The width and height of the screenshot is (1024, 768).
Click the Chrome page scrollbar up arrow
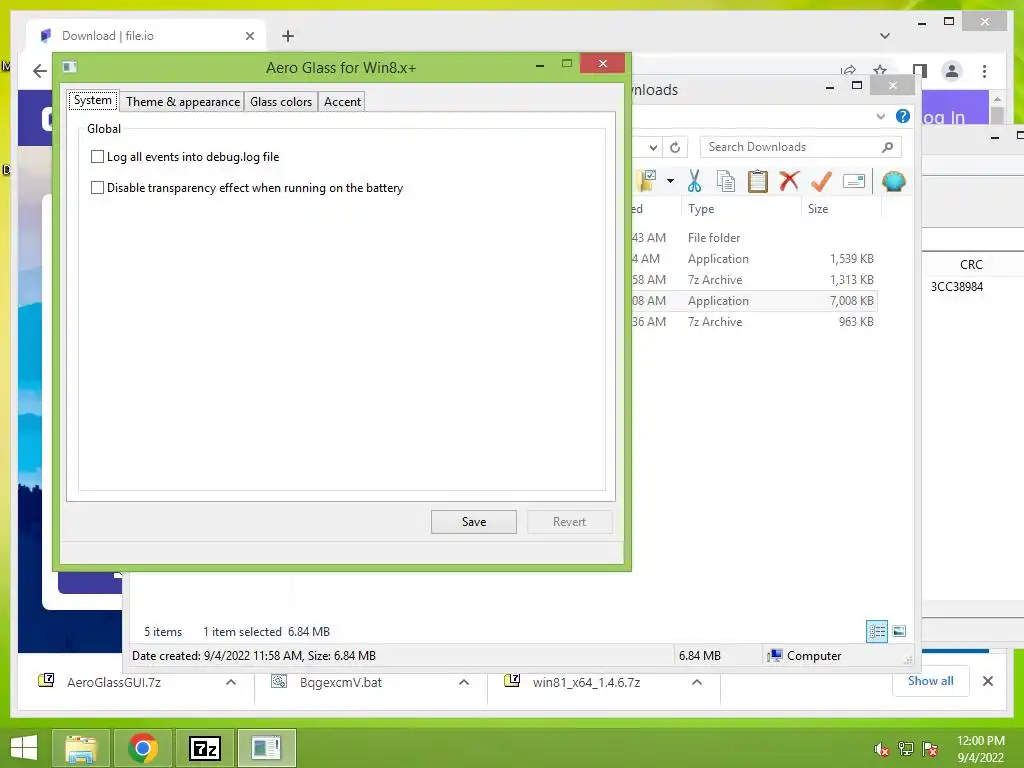pyautogui.click(x=997, y=99)
